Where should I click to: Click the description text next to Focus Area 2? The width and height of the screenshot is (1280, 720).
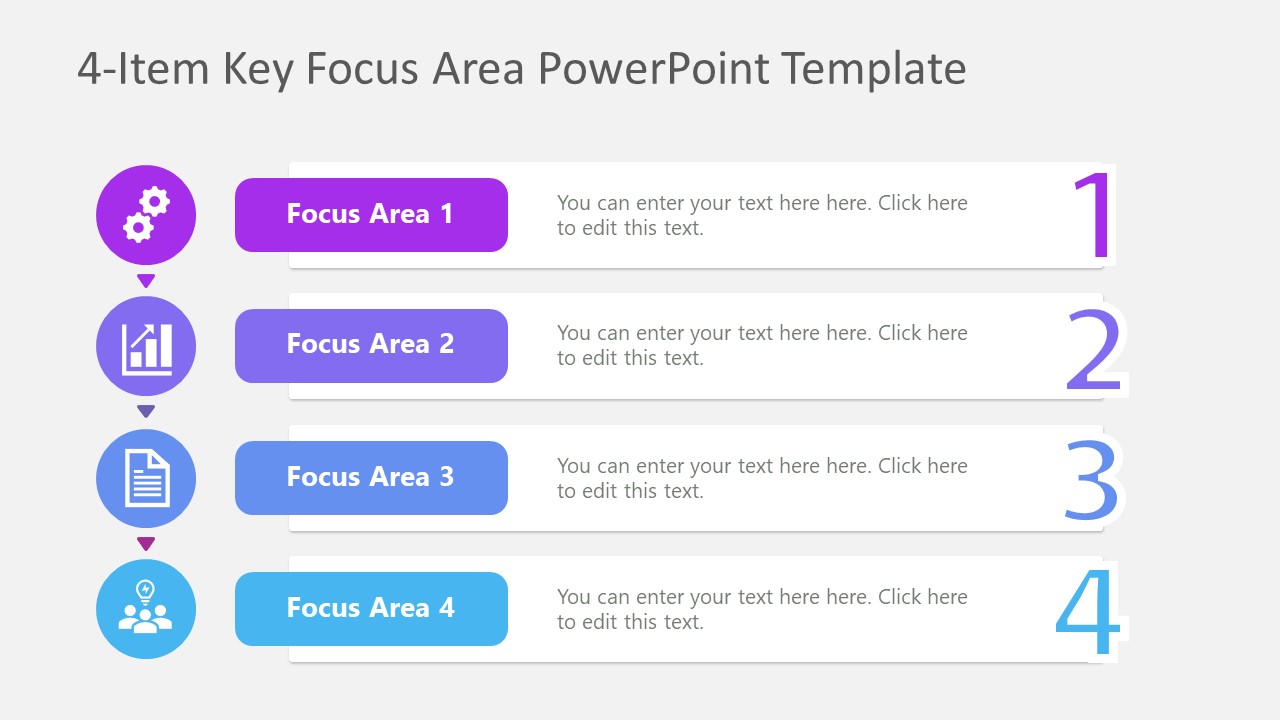pyautogui.click(x=762, y=345)
